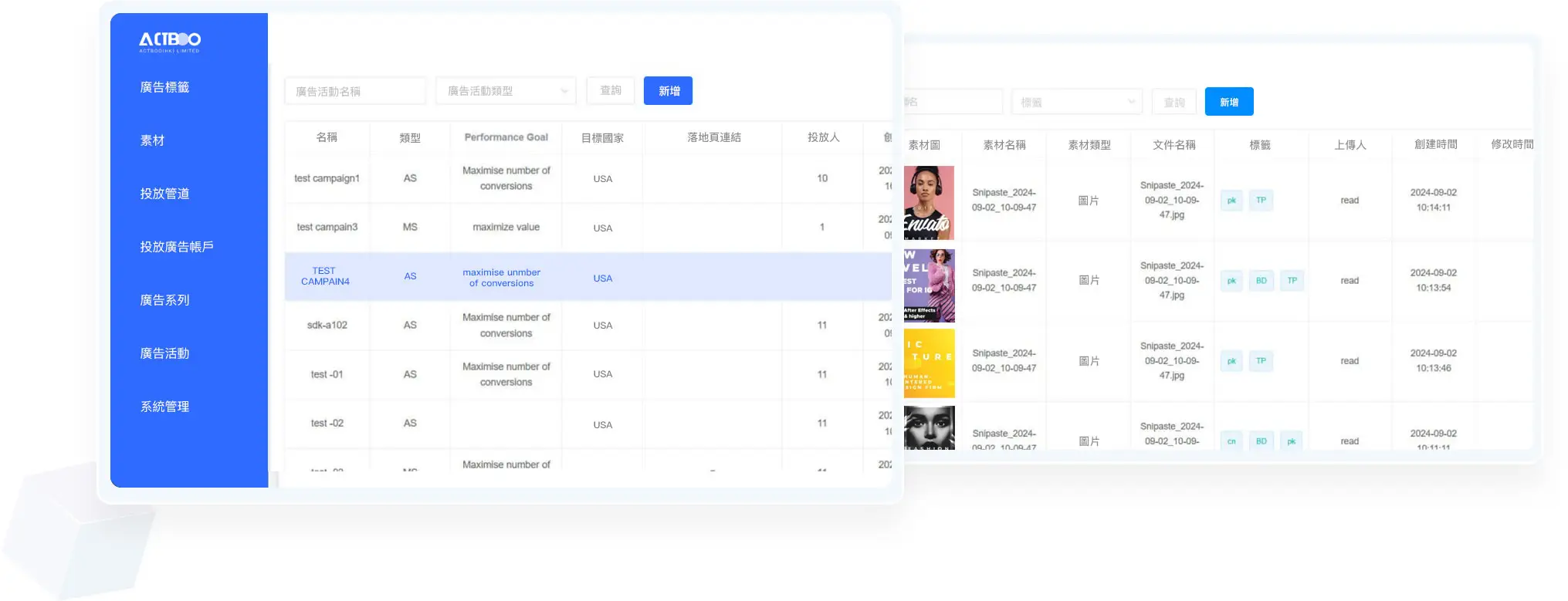Viewport: 1568px width, 601px height.
Task: Select the test -02 row name
Action: click(x=327, y=423)
